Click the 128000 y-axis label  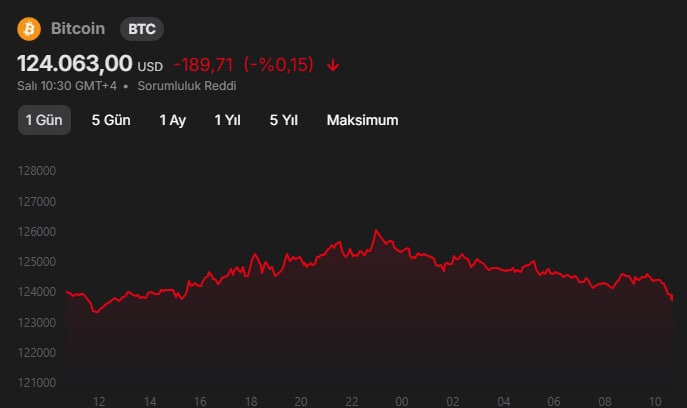pos(38,171)
